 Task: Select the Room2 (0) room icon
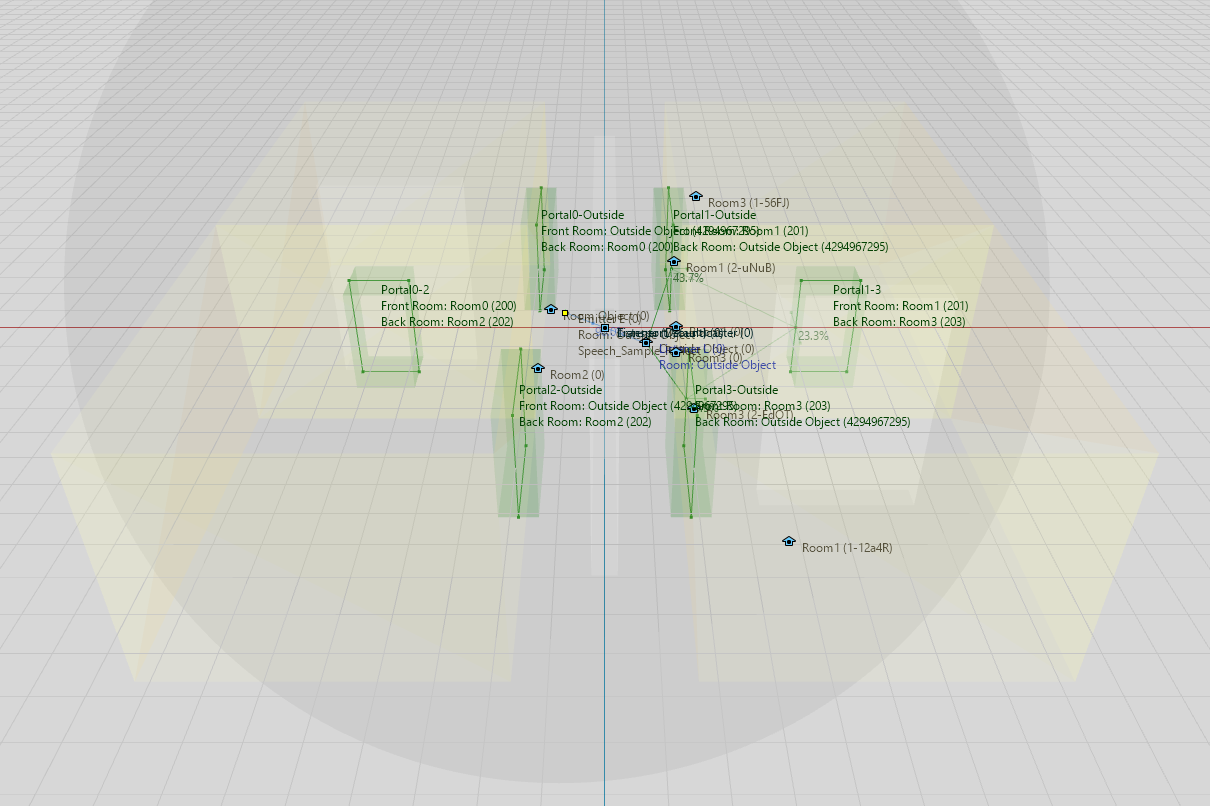tap(538, 369)
